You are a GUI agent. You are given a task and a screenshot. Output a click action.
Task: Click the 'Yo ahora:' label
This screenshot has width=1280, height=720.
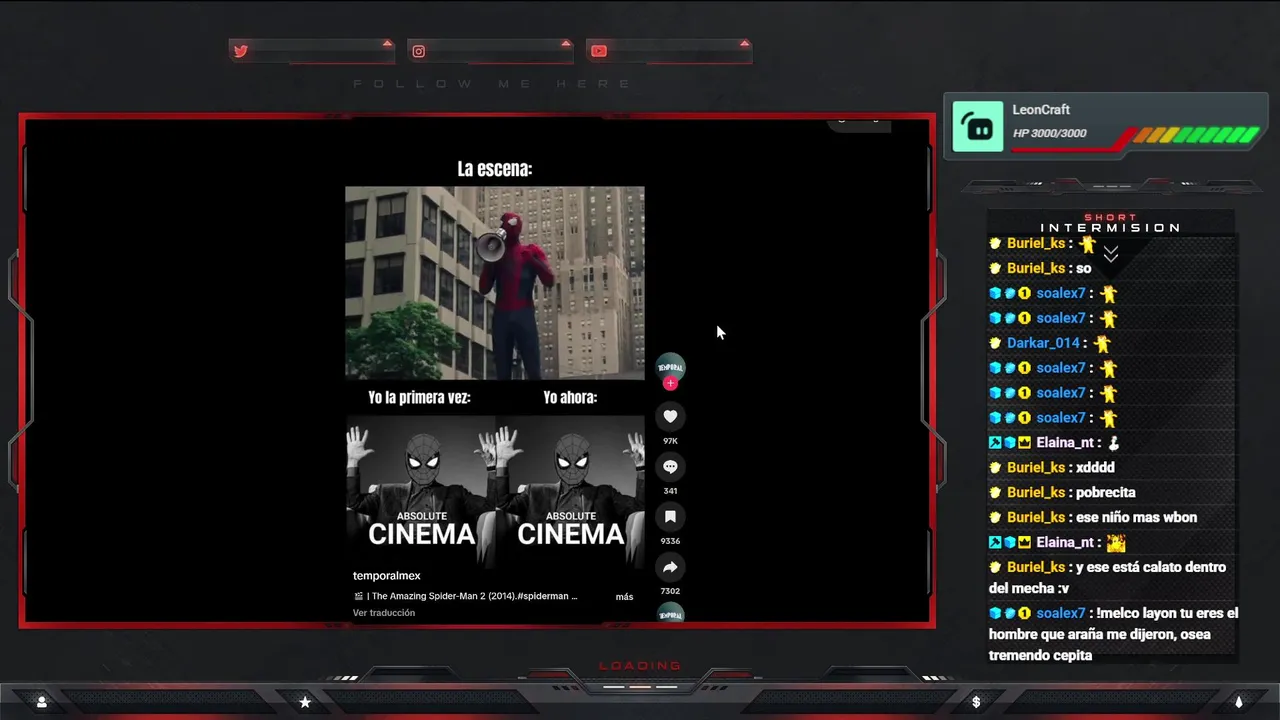coord(570,398)
